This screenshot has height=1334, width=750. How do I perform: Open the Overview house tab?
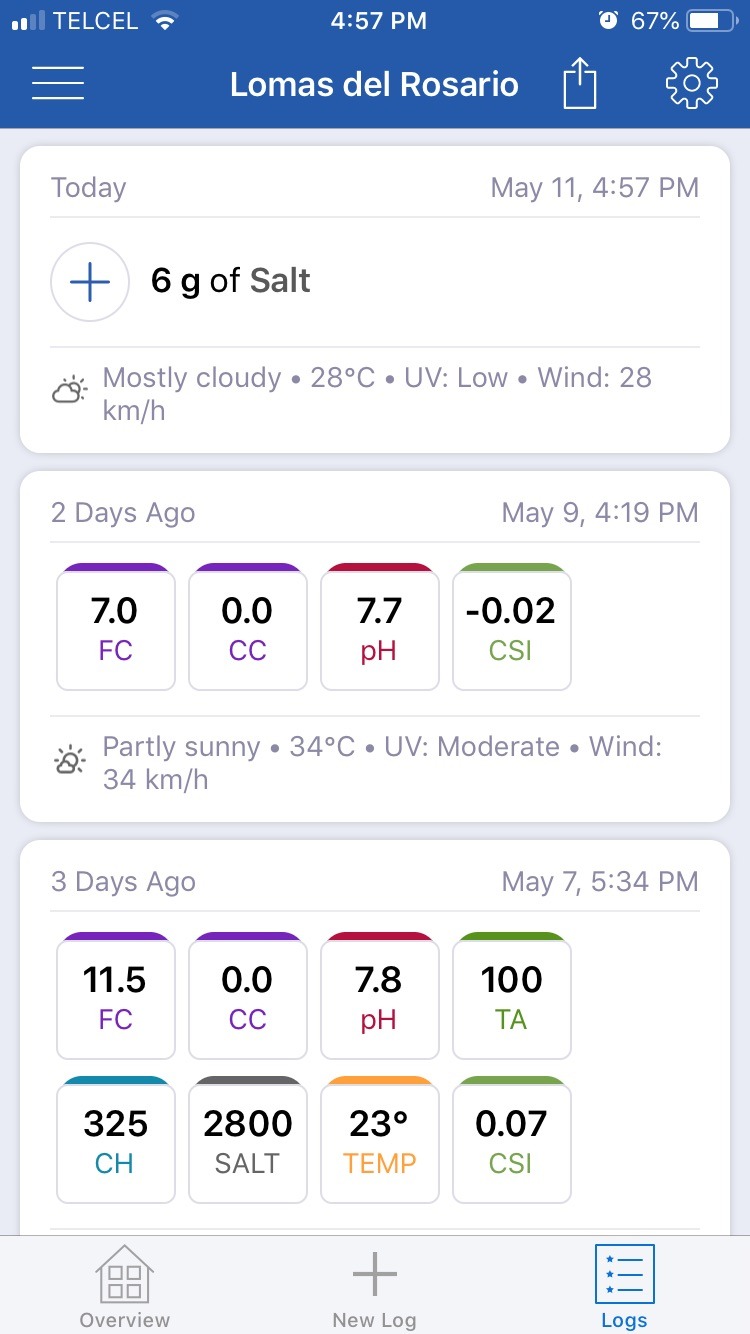(124, 1286)
